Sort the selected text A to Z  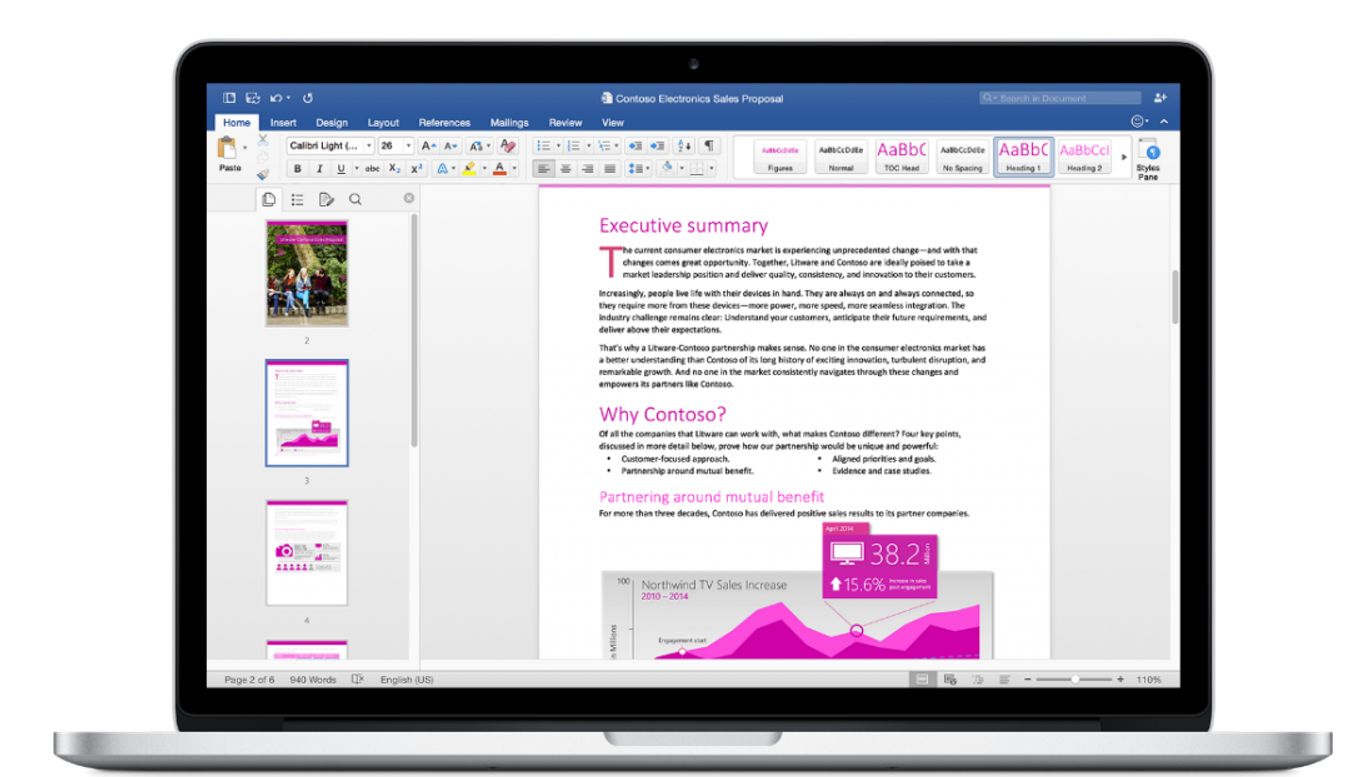(684, 146)
